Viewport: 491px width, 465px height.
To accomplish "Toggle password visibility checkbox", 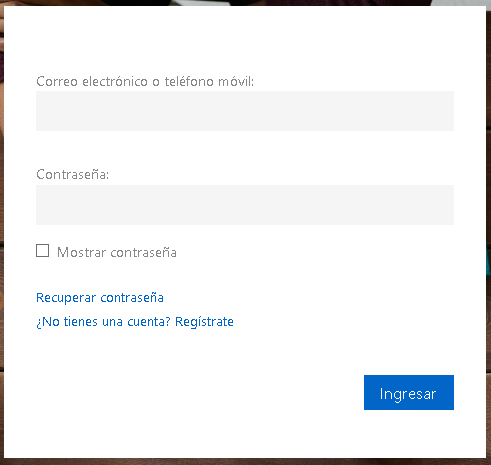I will pos(42,251).
